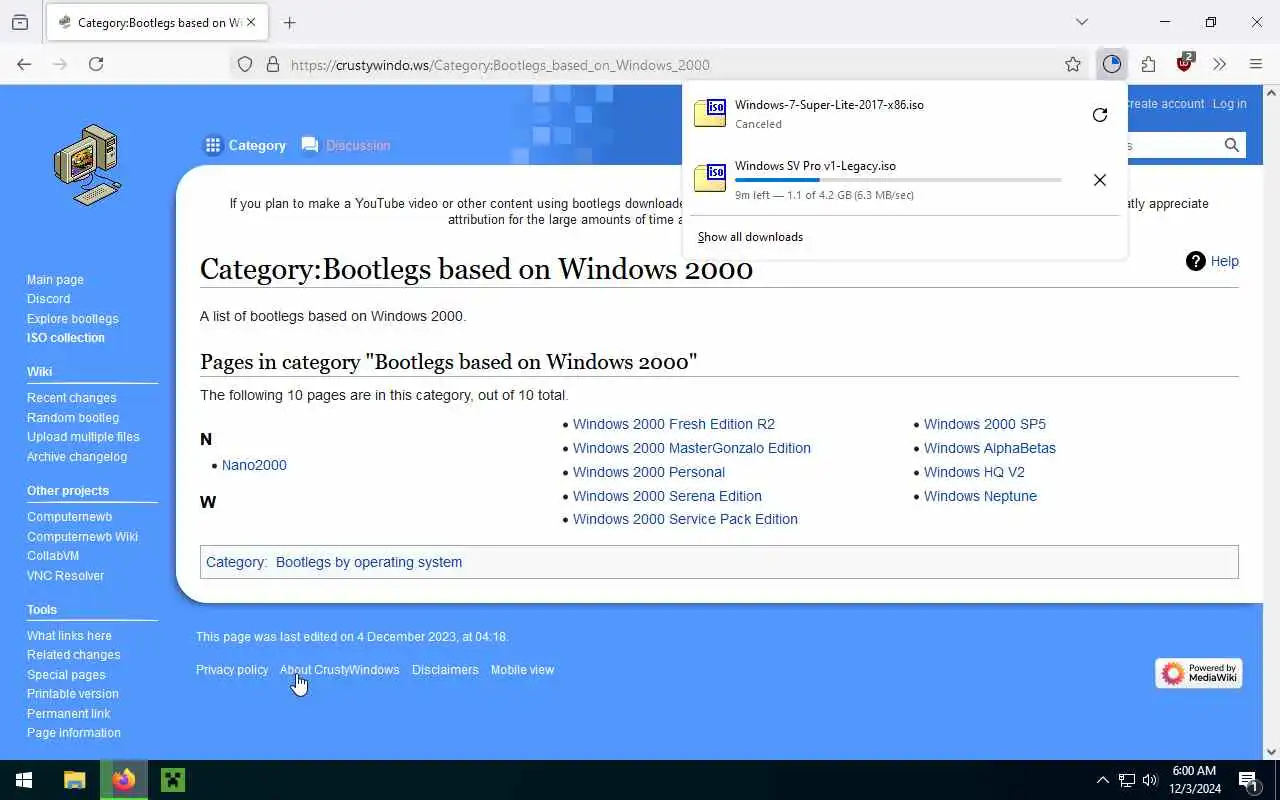
Task: Open Recent changes sidebar link
Action: tap(71, 398)
